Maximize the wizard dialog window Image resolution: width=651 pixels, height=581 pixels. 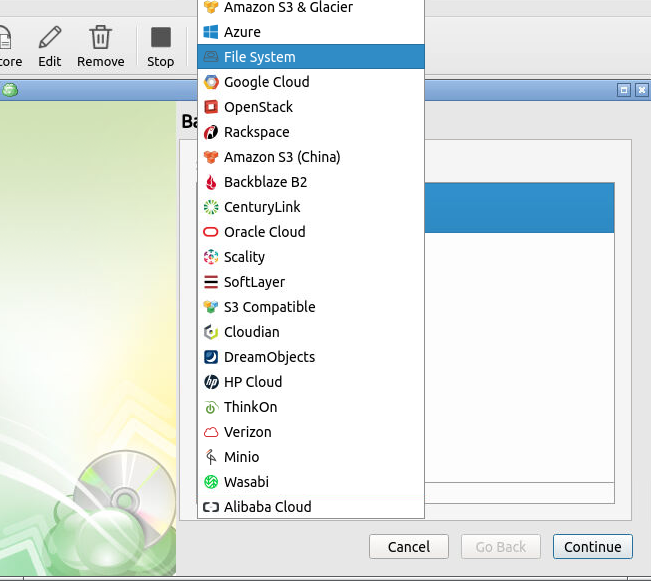(x=624, y=90)
